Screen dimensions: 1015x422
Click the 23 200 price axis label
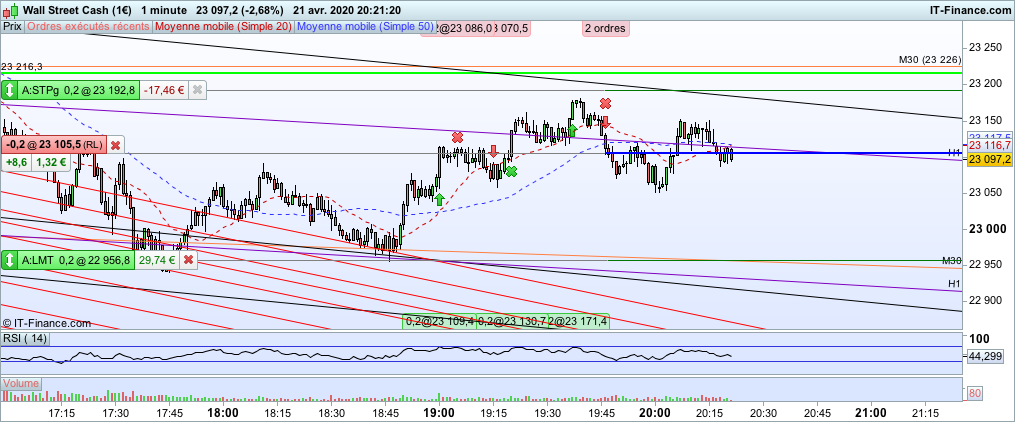tap(984, 83)
